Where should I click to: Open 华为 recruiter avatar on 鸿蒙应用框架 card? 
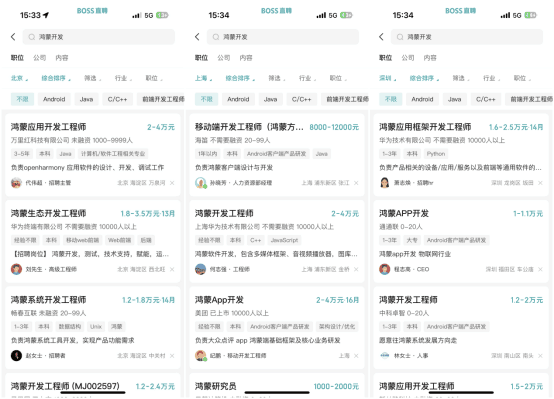(385, 183)
